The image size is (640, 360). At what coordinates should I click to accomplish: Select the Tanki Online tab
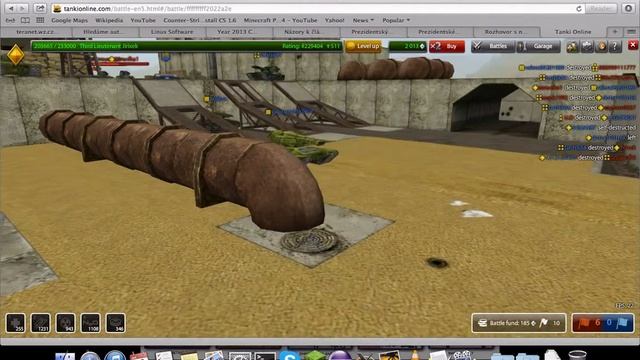point(573,32)
